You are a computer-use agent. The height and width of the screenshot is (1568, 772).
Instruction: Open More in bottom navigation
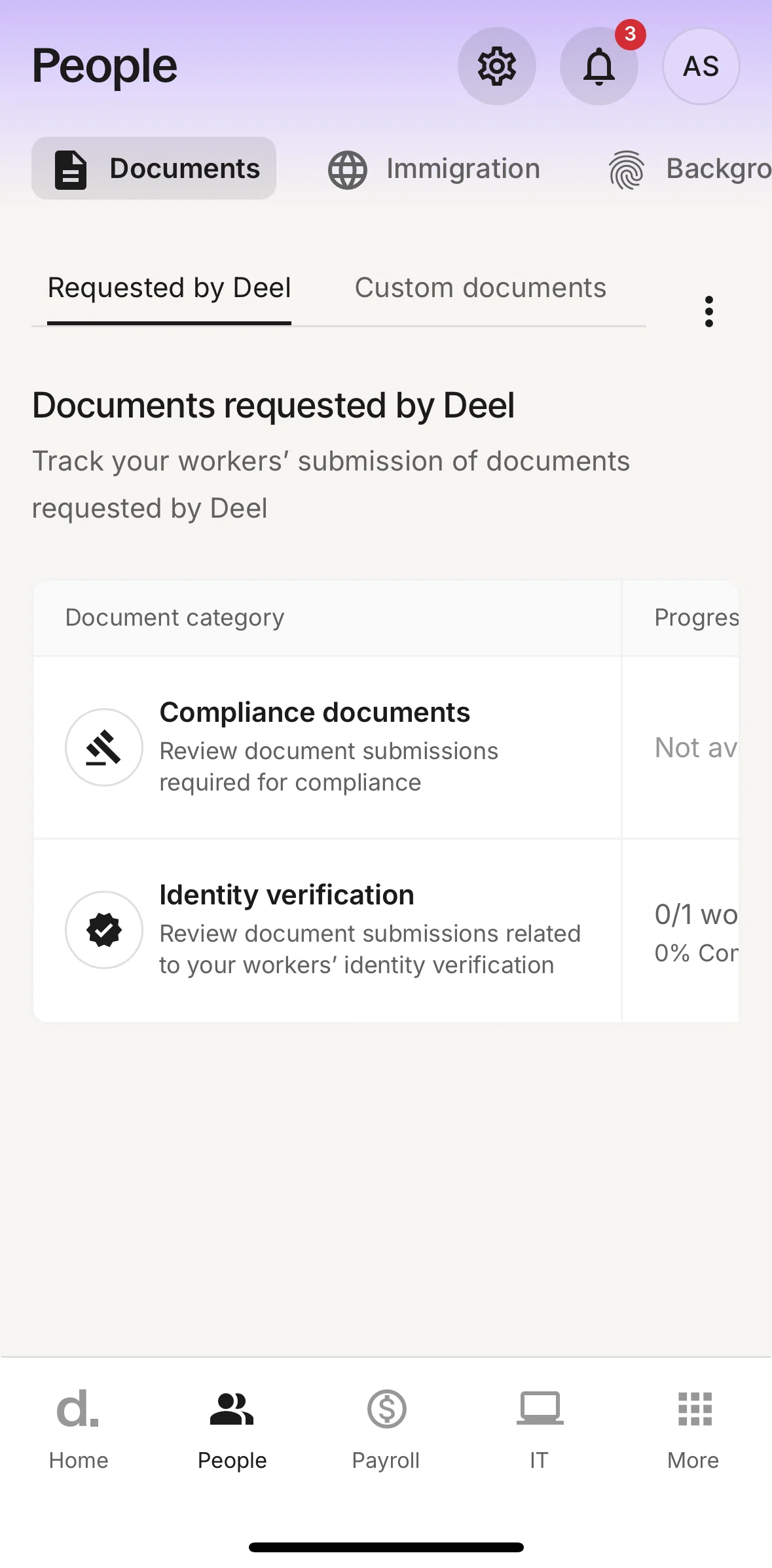click(x=693, y=1431)
